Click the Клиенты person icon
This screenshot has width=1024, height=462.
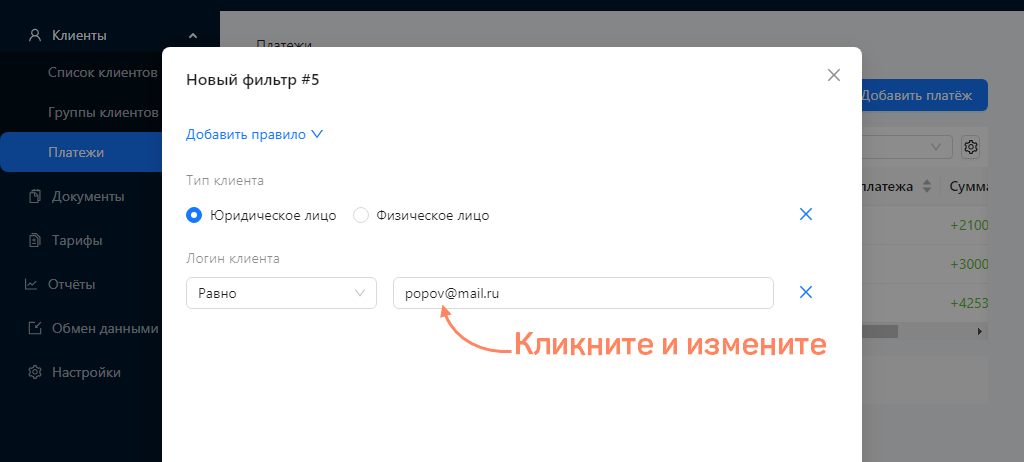pos(35,35)
